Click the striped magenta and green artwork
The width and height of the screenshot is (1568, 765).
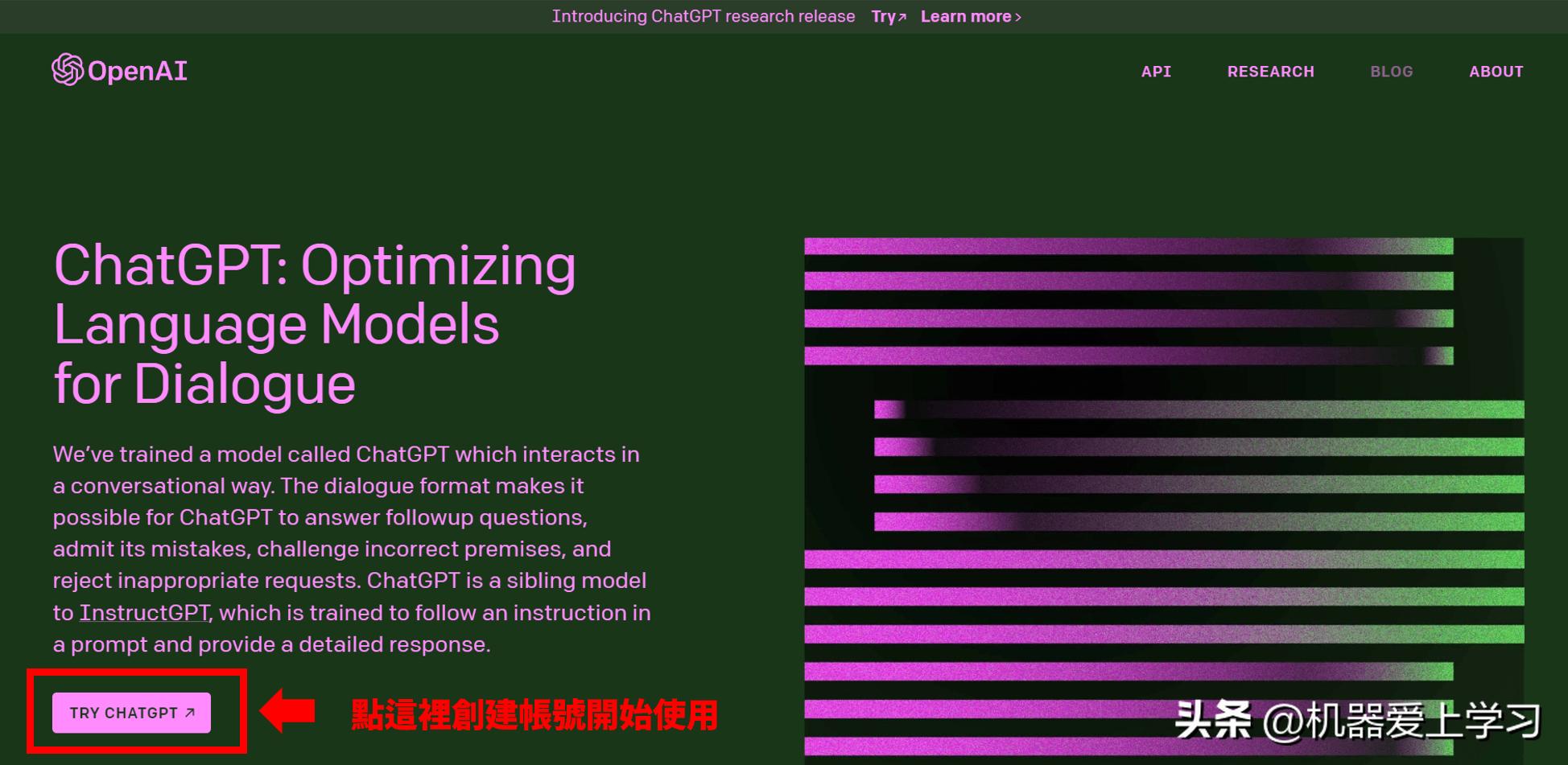[x=1164, y=500]
